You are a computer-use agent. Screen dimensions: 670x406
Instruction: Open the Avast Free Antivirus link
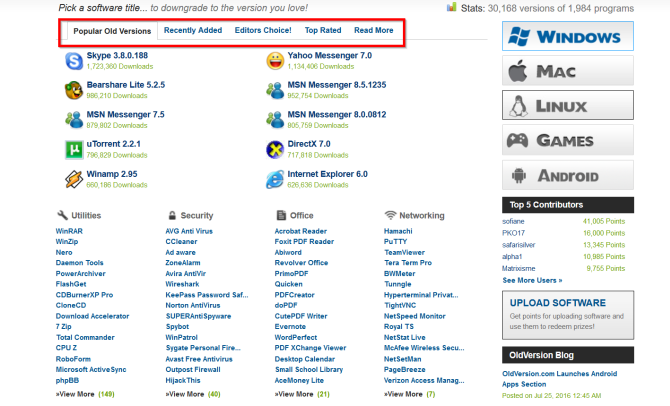[x=199, y=359]
